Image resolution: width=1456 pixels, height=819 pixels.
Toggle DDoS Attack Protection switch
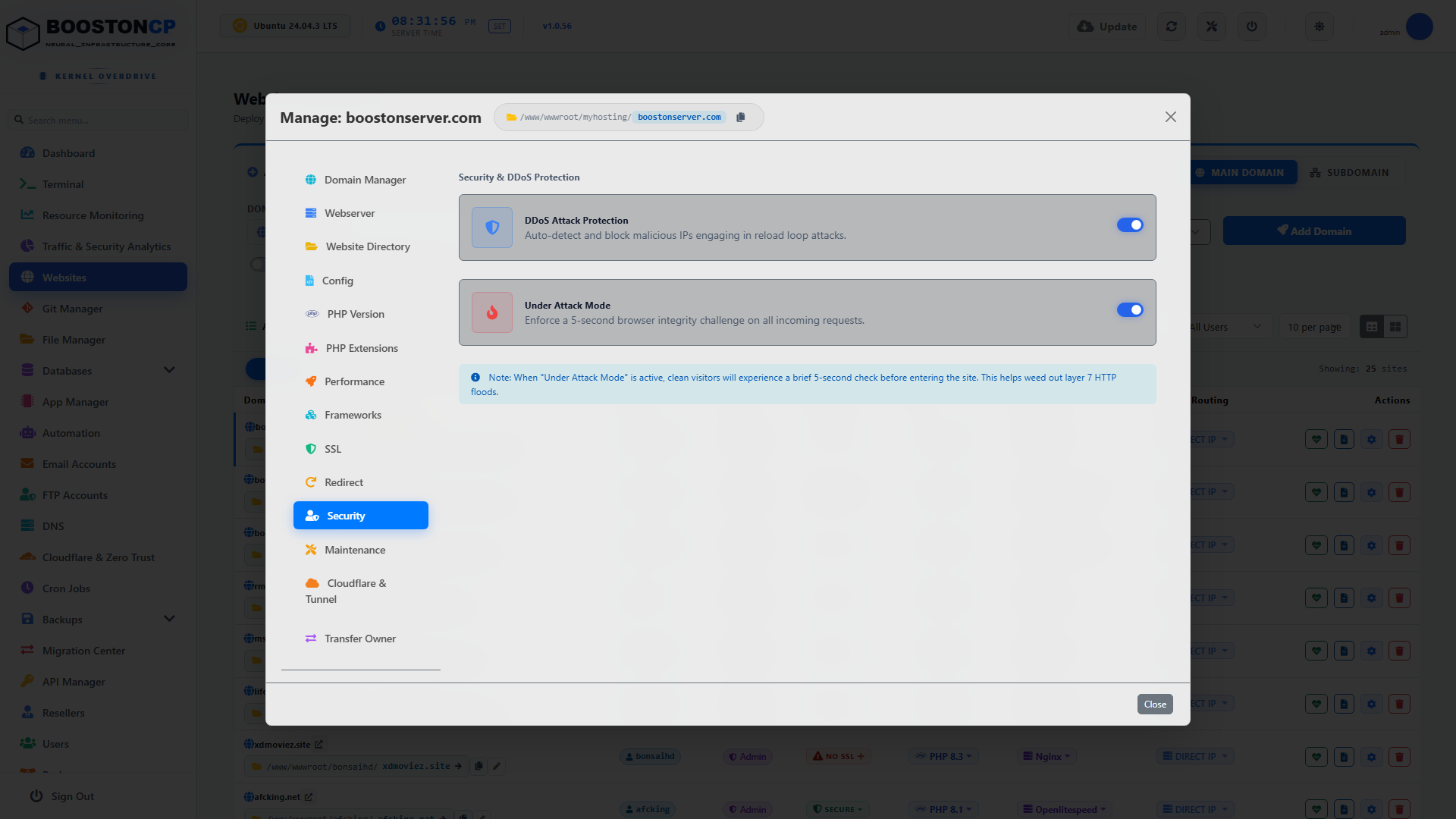1130,225
